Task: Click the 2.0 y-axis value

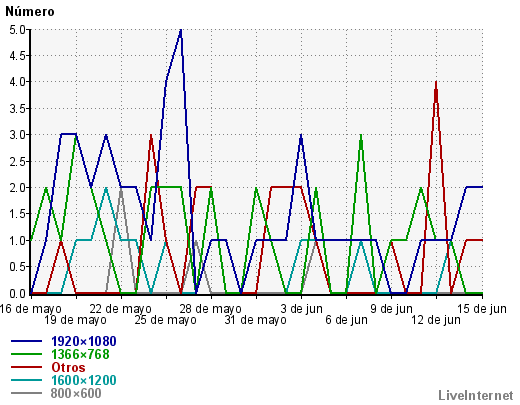Action: (17, 187)
